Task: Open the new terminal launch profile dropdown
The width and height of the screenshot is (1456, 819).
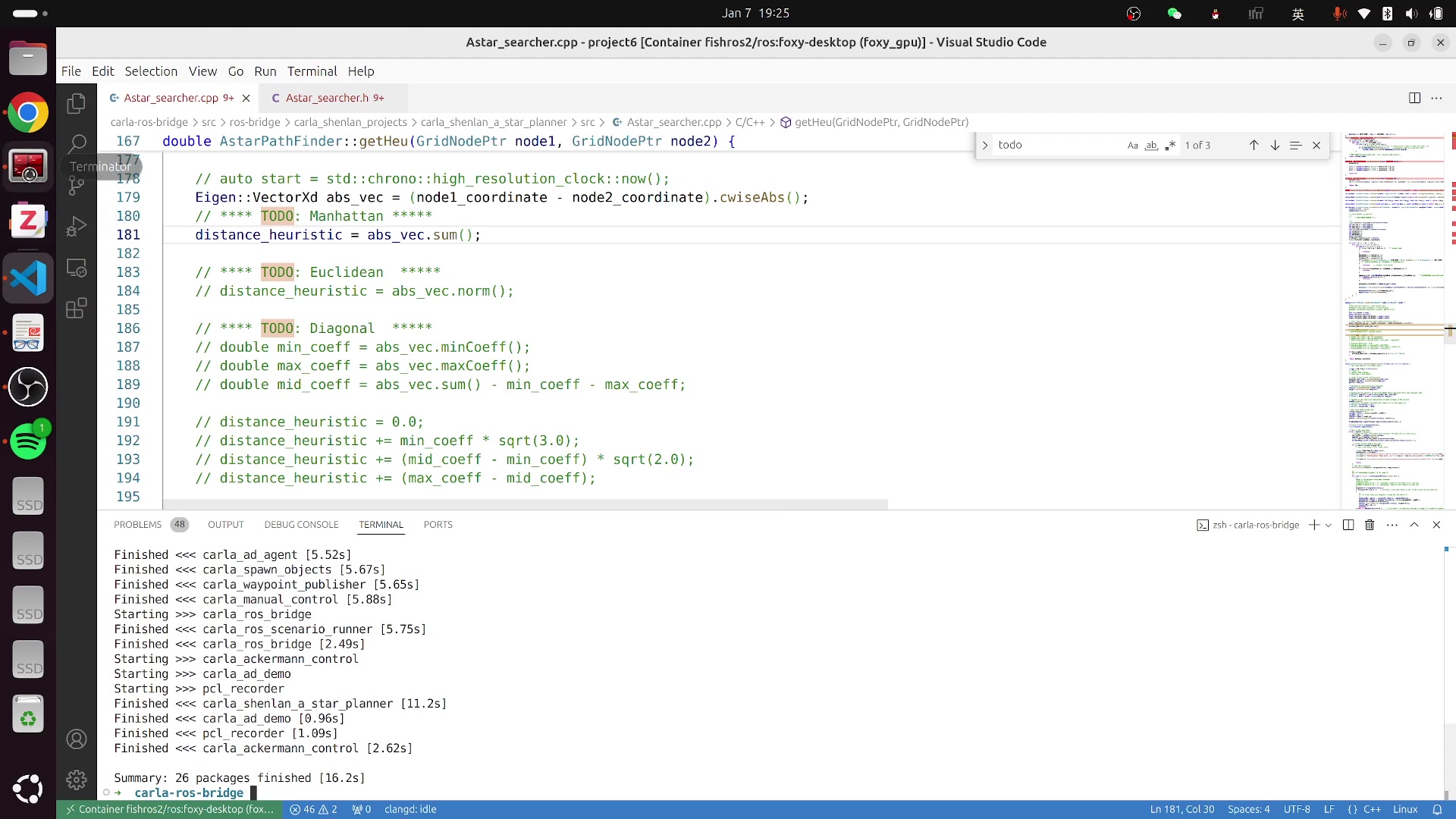Action: (x=1329, y=525)
